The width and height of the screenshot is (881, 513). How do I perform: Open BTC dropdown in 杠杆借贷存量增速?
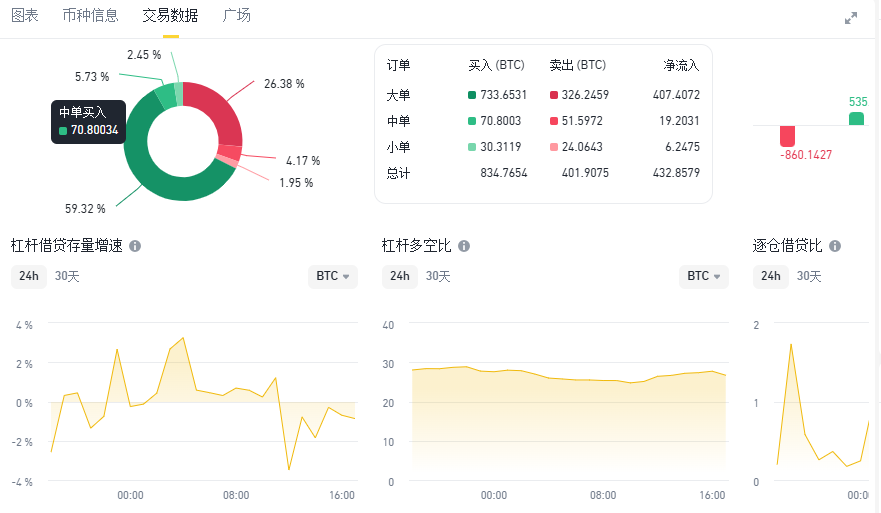[333, 276]
